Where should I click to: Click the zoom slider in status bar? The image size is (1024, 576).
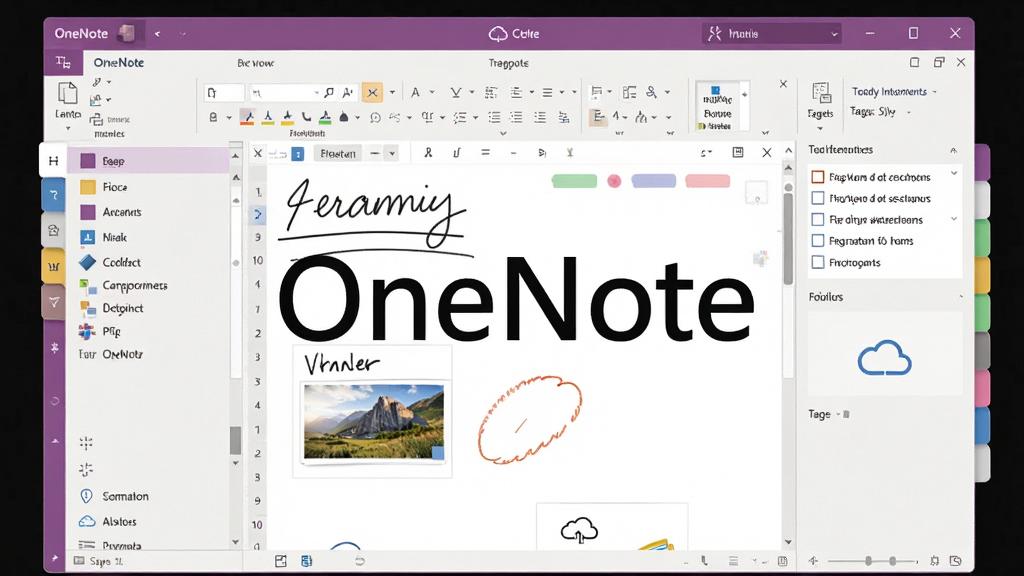[x=872, y=561]
